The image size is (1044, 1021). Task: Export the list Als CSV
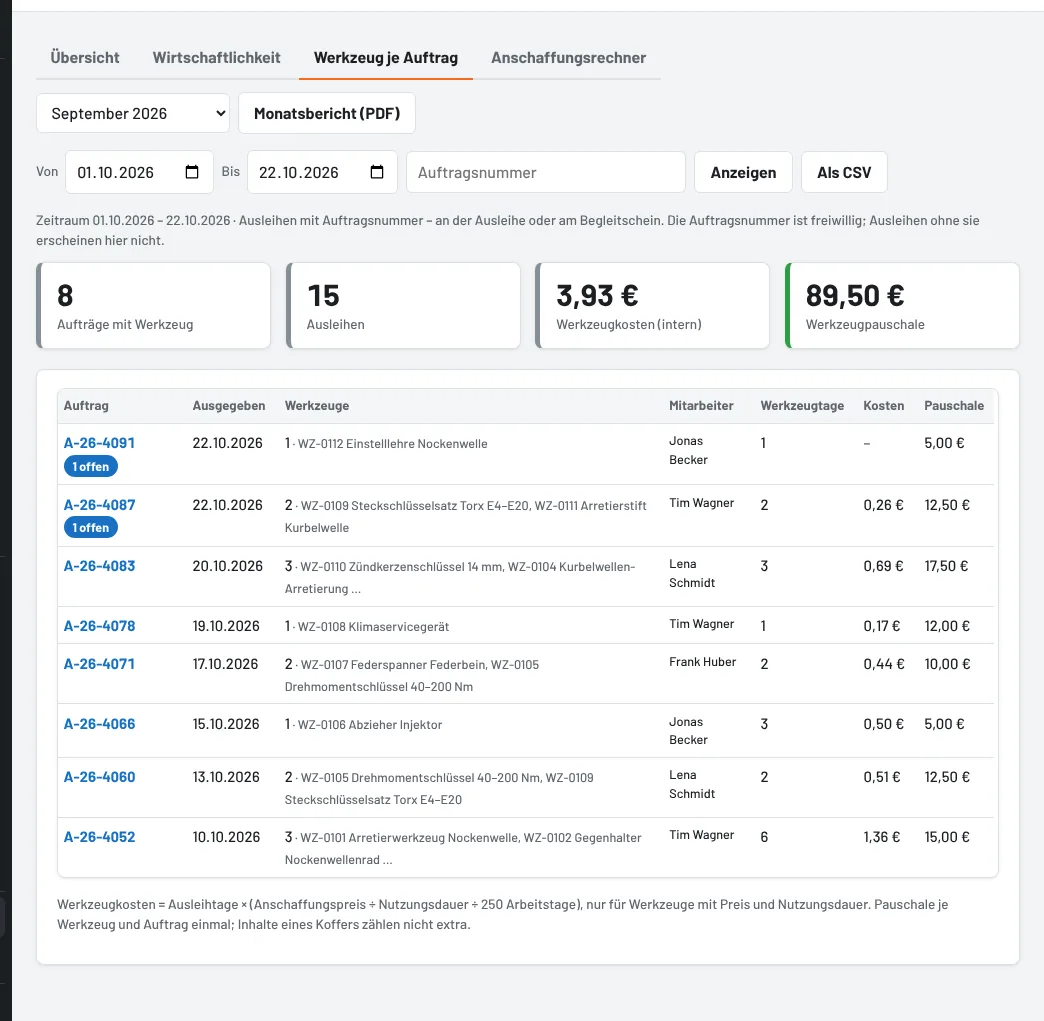pos(844,172)
